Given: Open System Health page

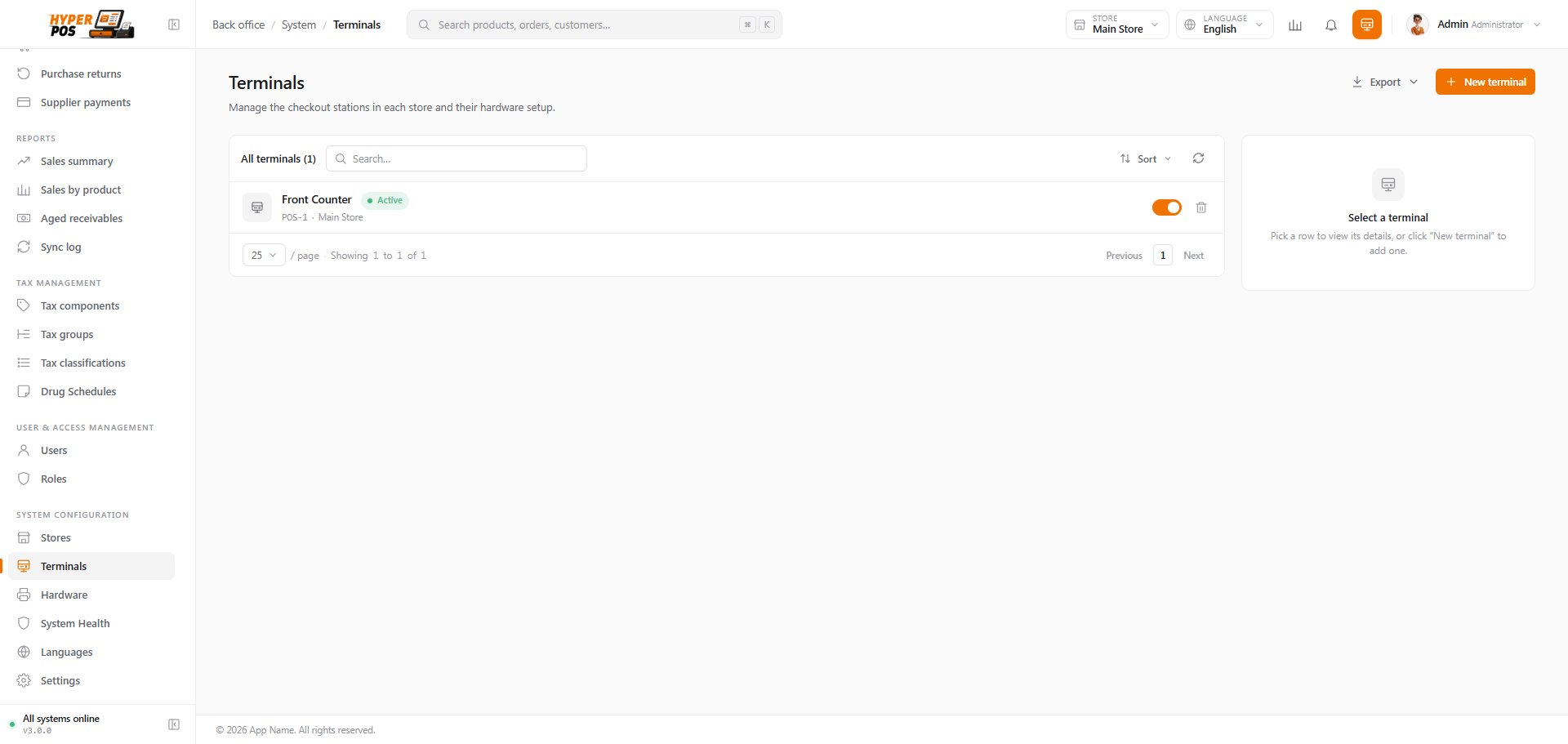Looking at the screenshot, I should click(91, 623).
